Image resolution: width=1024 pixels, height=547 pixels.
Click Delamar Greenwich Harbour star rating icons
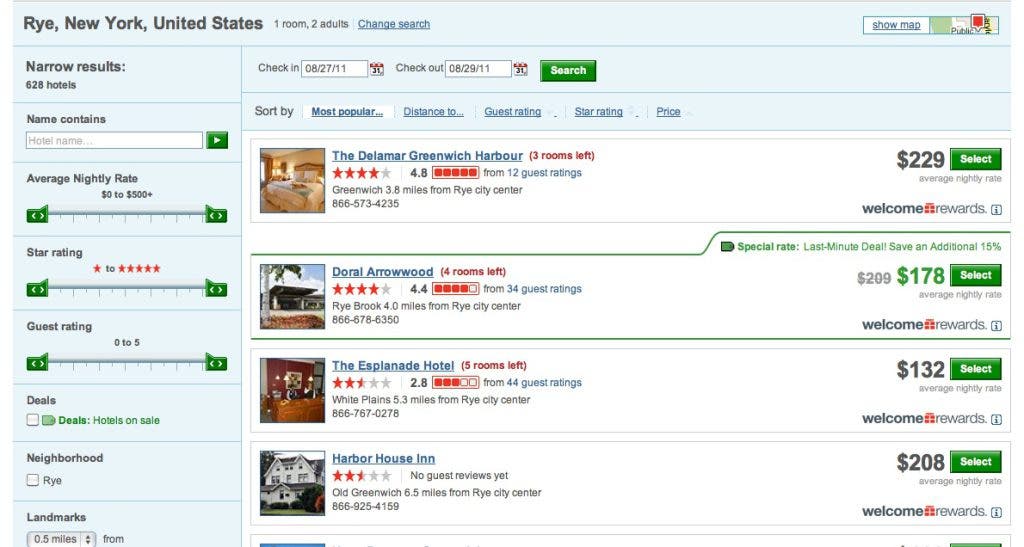pyautogui.click(x=362, y=173)
